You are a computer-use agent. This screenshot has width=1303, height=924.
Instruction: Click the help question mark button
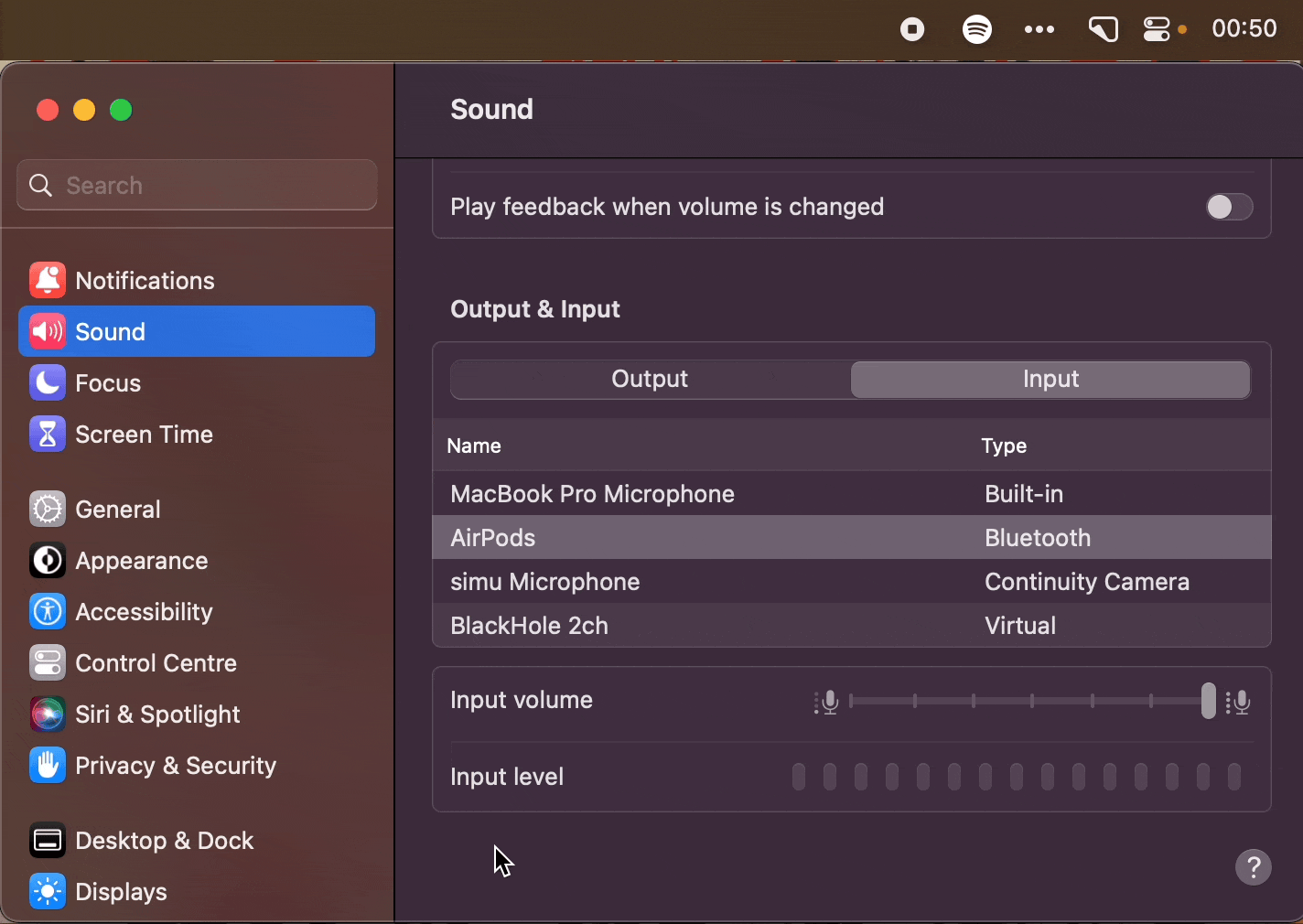[x=1253, y=867]
